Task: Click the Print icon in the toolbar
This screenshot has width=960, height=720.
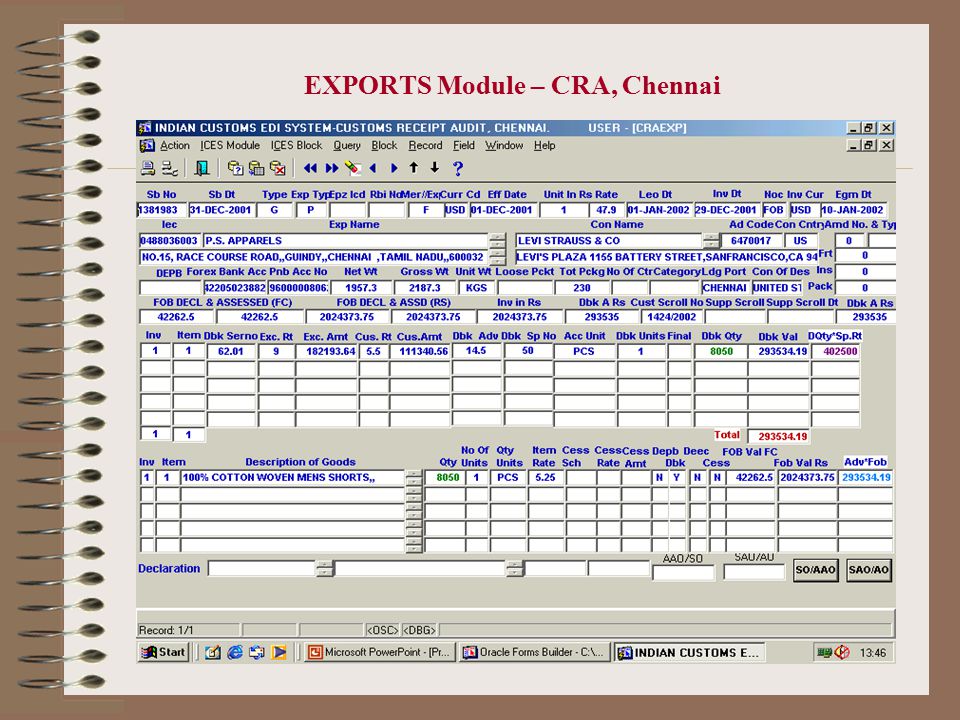Action: click(x=148, y=168)
